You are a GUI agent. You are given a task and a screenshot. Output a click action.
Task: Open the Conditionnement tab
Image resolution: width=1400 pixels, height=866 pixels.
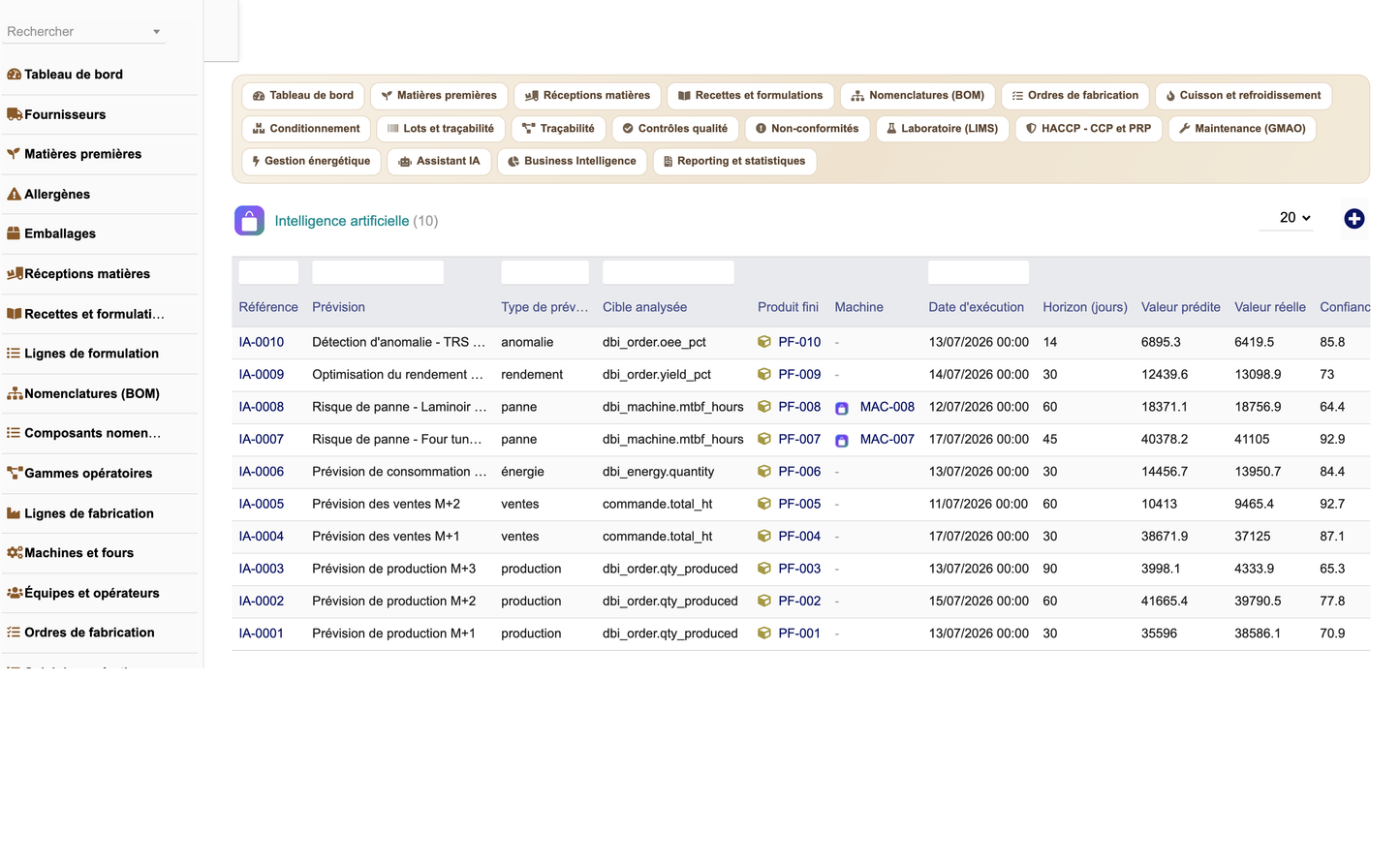306,128
